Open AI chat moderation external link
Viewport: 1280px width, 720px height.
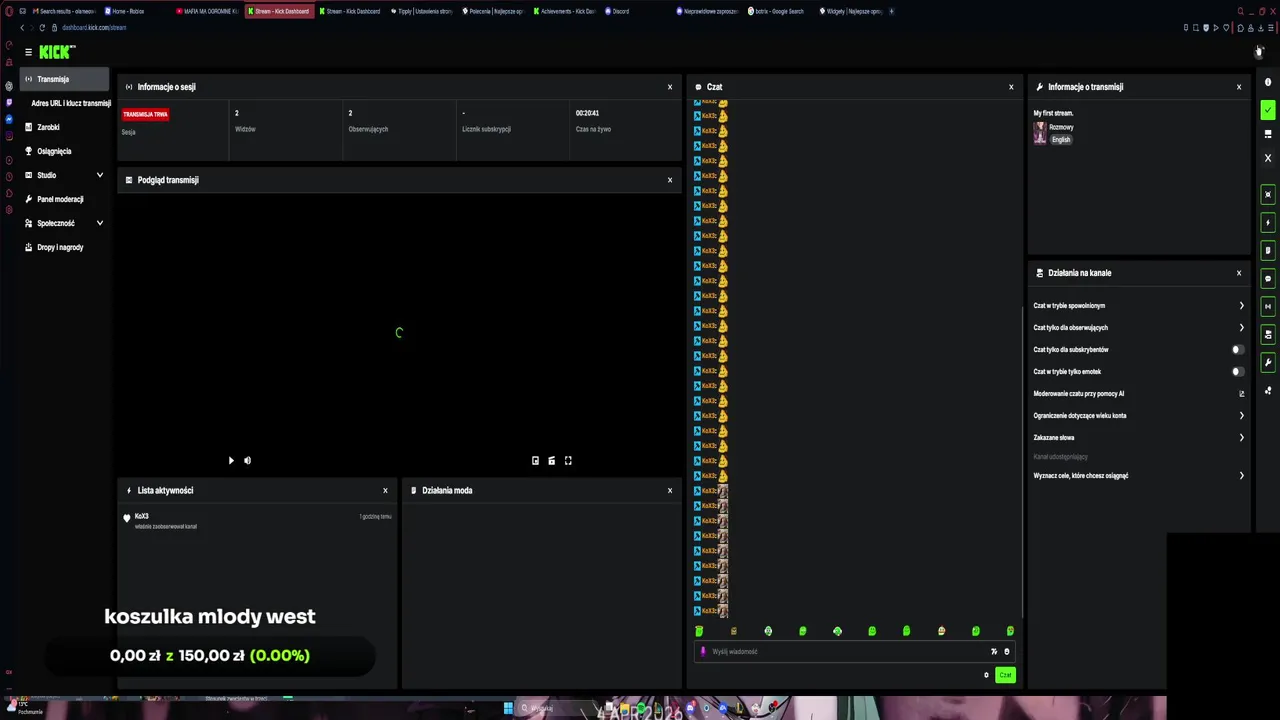pos(1242,394)
